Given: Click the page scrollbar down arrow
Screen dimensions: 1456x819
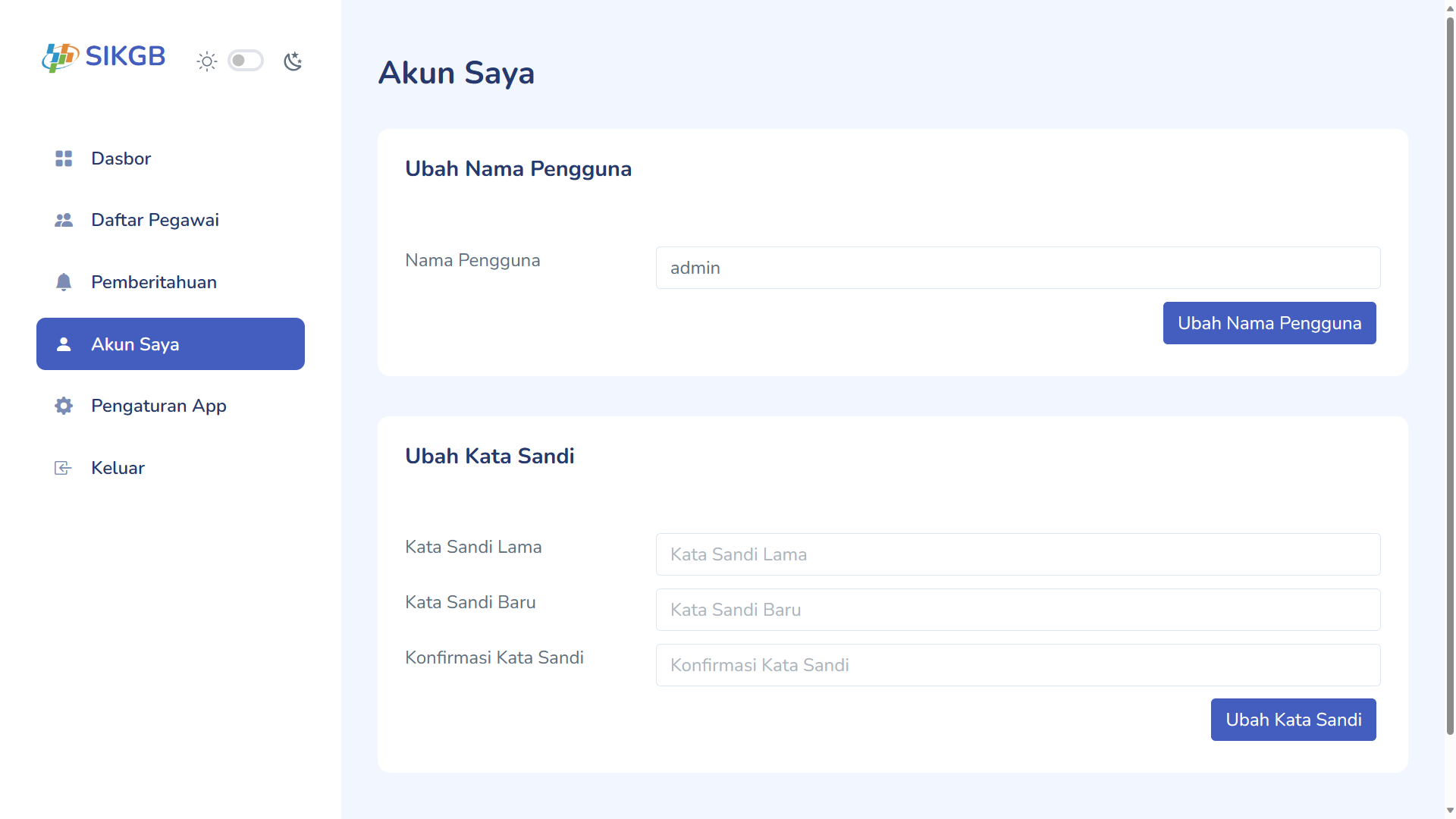Looking at the screenshot, I should click(x=1450, y=811).
